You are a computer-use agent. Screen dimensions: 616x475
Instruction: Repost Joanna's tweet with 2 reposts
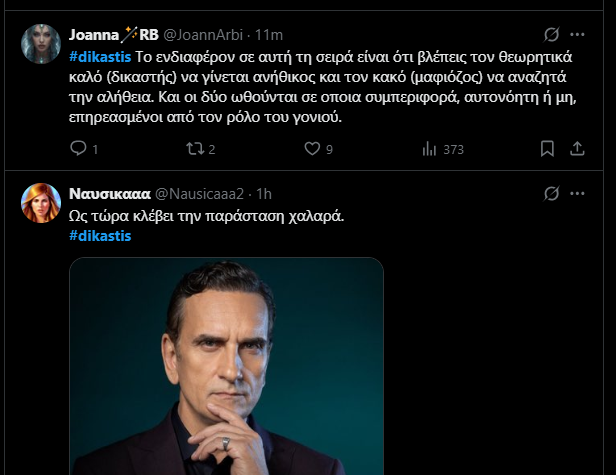coord(196,149)
